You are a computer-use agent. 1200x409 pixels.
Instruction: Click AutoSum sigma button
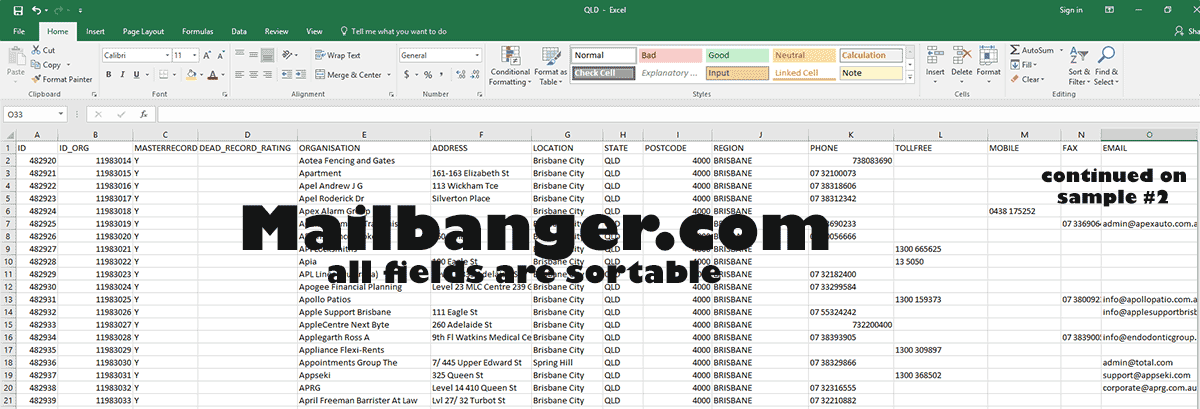pos(1031,50)
